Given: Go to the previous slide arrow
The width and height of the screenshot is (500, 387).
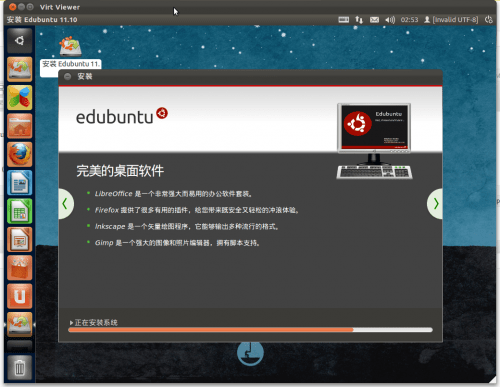Looking at the screenshot, I should point(65,204).
